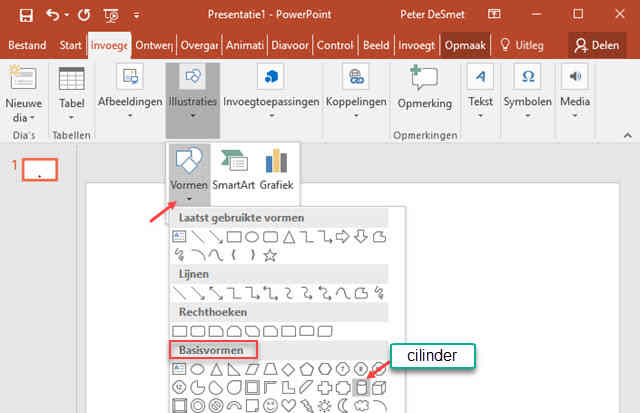
Task: Choose down block arrow in recently used shapes
Action: point(361,236)
